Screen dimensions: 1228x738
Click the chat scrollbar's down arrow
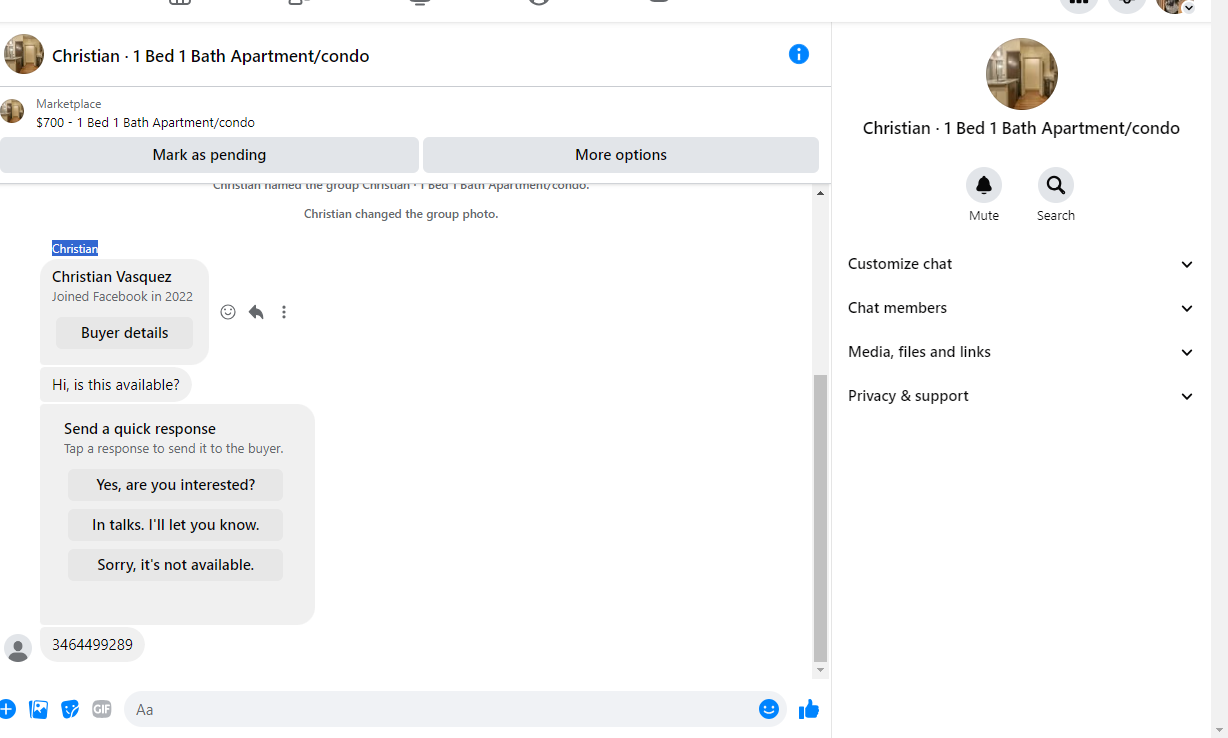820,670
